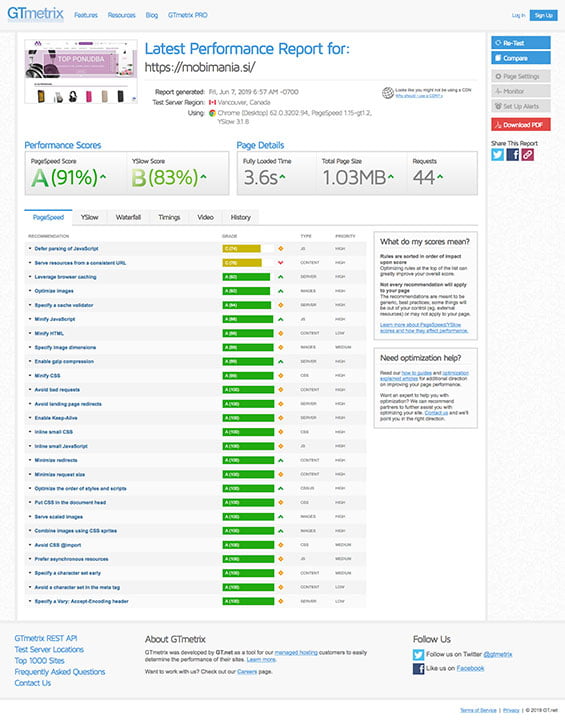
Task: Click green up-arrow on Optimize images row
Action: click(281, 291)
